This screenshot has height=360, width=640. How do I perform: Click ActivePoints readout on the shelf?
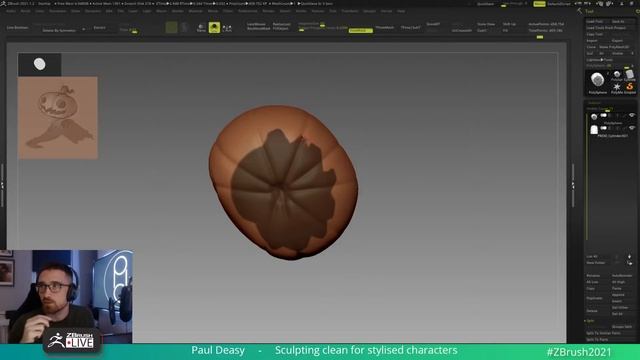coord(546,24)
